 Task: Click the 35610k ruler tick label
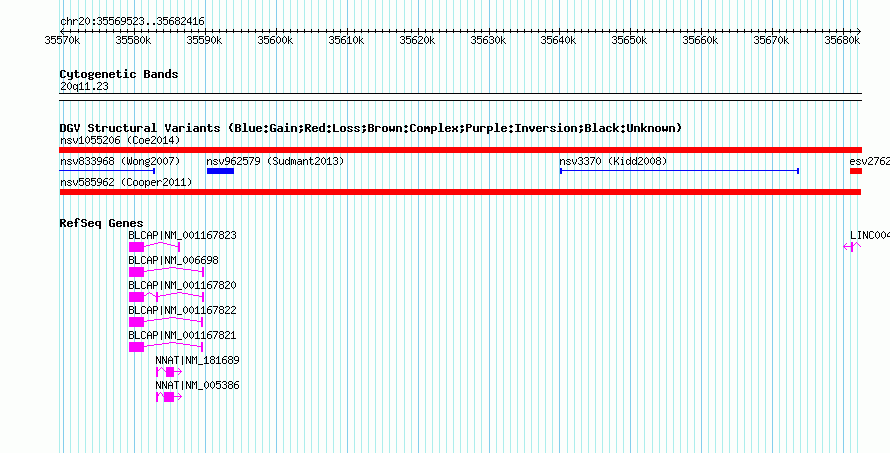[346, 40]
